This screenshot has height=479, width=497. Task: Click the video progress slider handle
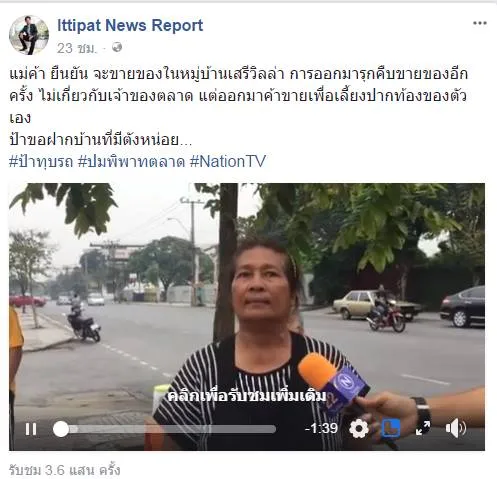61,429
